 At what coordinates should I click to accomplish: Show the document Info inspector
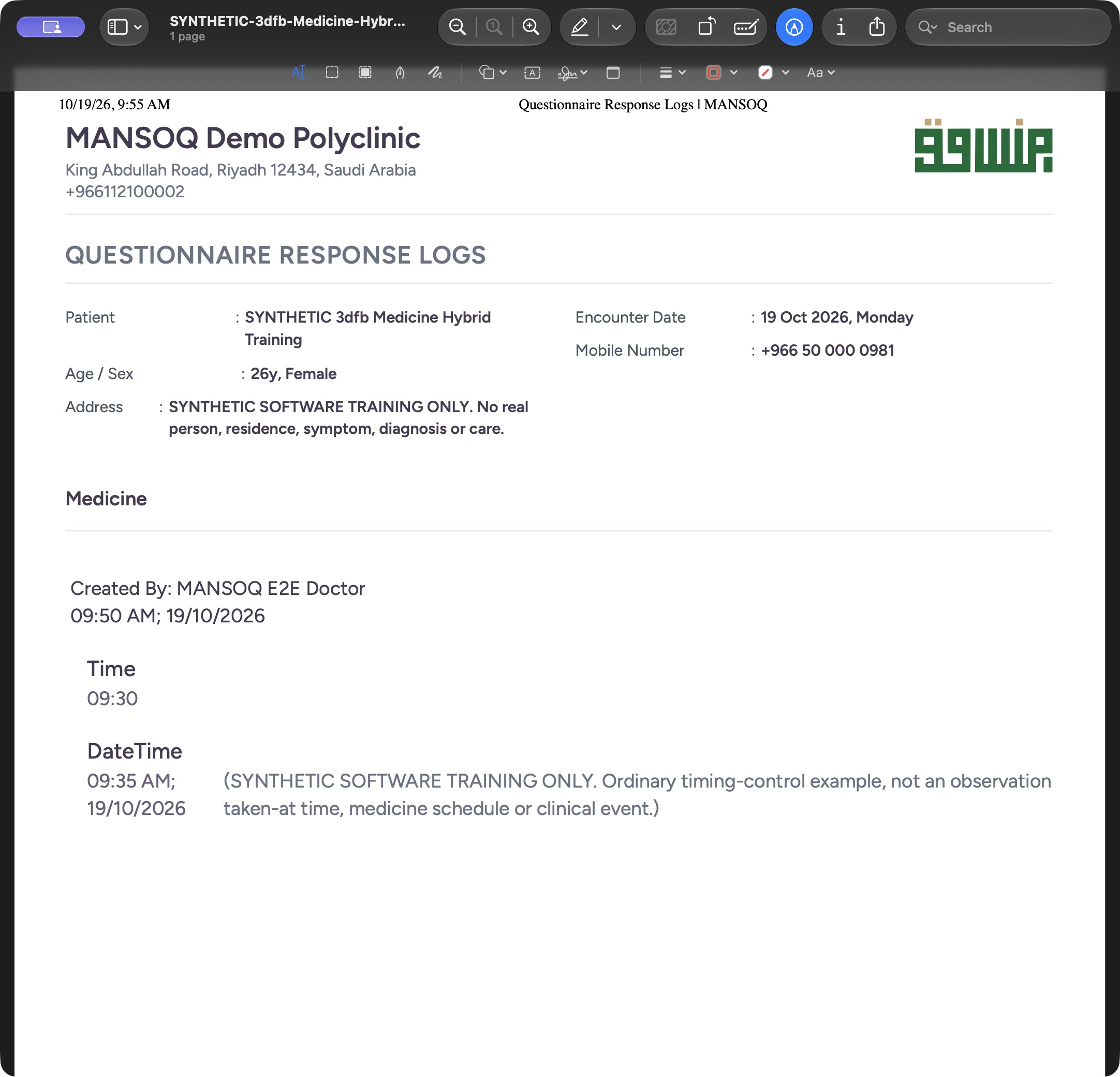(840, 27)
